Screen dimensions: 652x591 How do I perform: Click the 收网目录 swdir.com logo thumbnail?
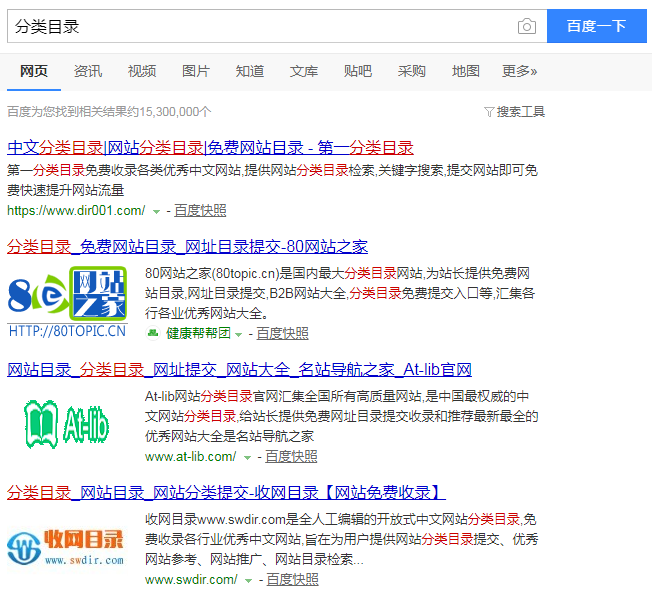pyautogui.click(x=66, y=548)
